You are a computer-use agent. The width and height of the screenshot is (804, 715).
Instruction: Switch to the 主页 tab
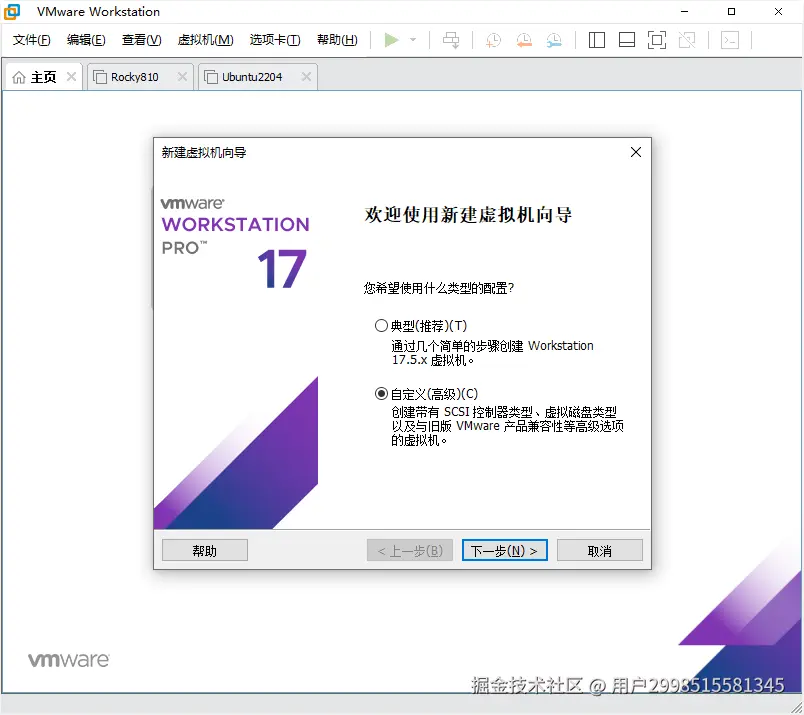[44, 77]
